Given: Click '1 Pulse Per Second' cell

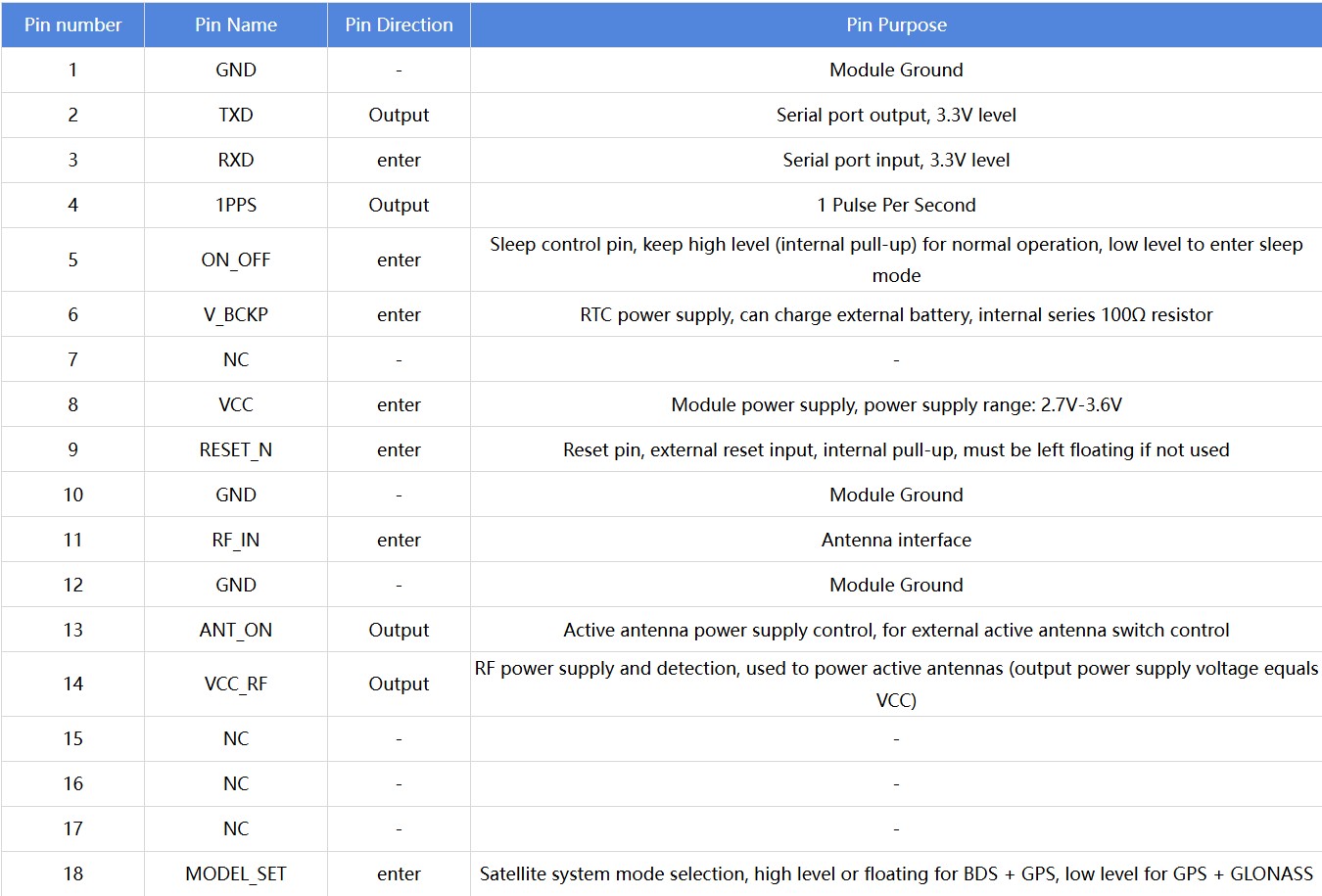Looking at the screenshot, I should coord(896,205).
